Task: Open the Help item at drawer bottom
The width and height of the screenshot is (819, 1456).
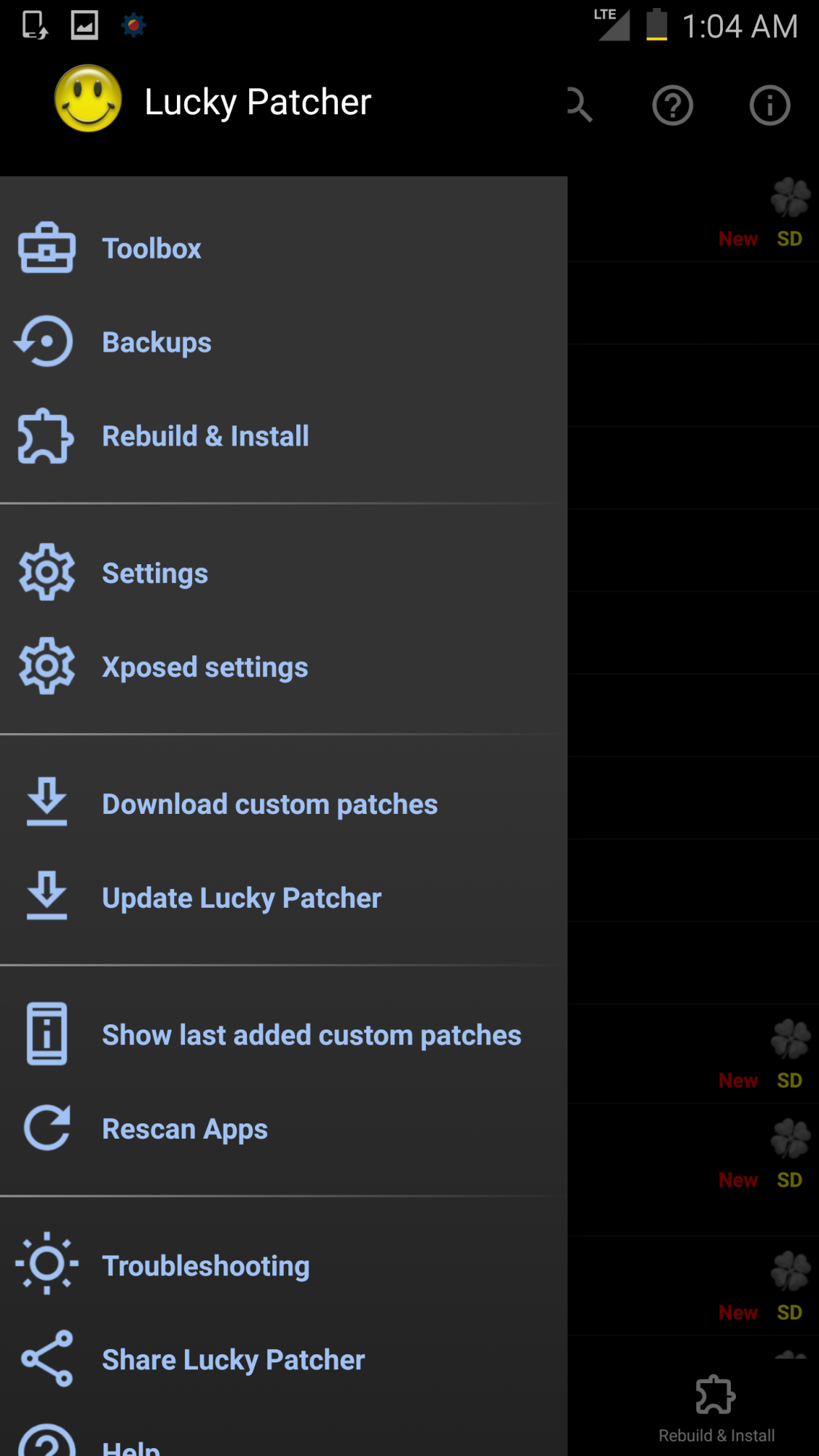Action: click(131, 1446)
